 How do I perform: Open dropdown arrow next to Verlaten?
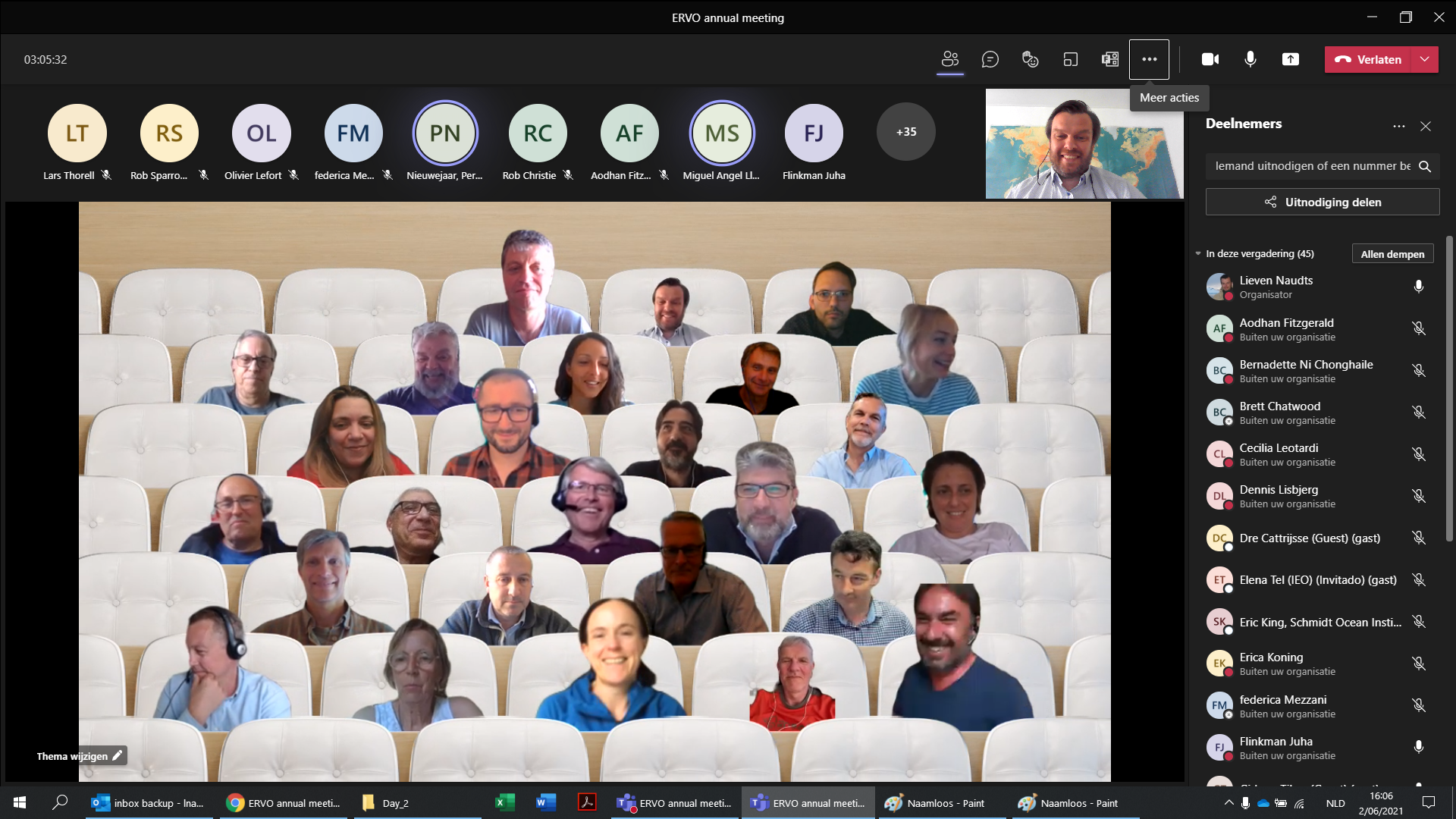click(1425, 59)
